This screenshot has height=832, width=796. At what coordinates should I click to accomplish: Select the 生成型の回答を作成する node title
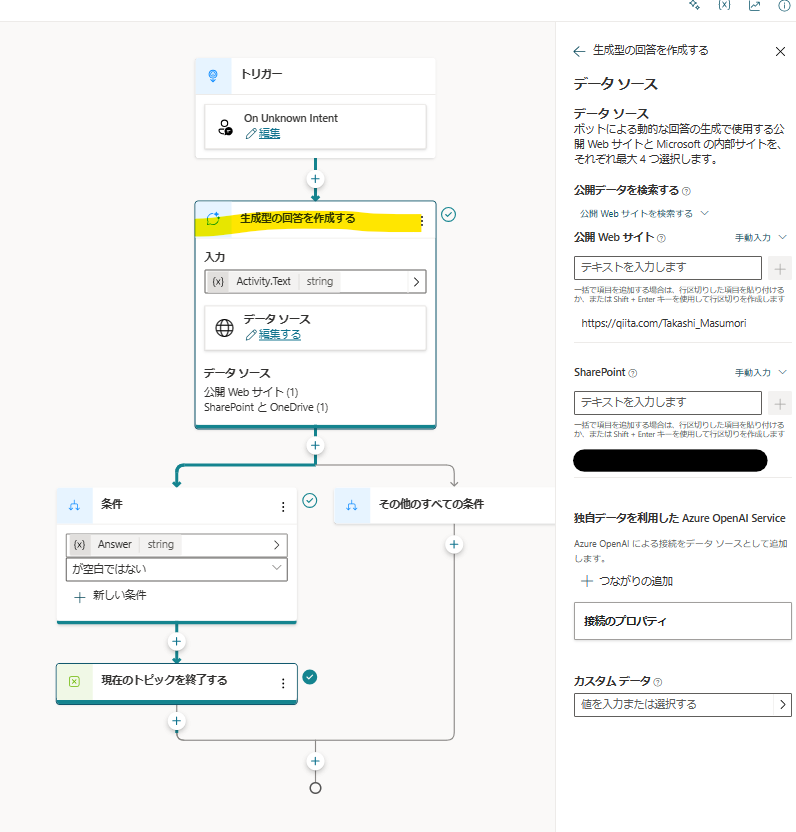pos(298,219)
